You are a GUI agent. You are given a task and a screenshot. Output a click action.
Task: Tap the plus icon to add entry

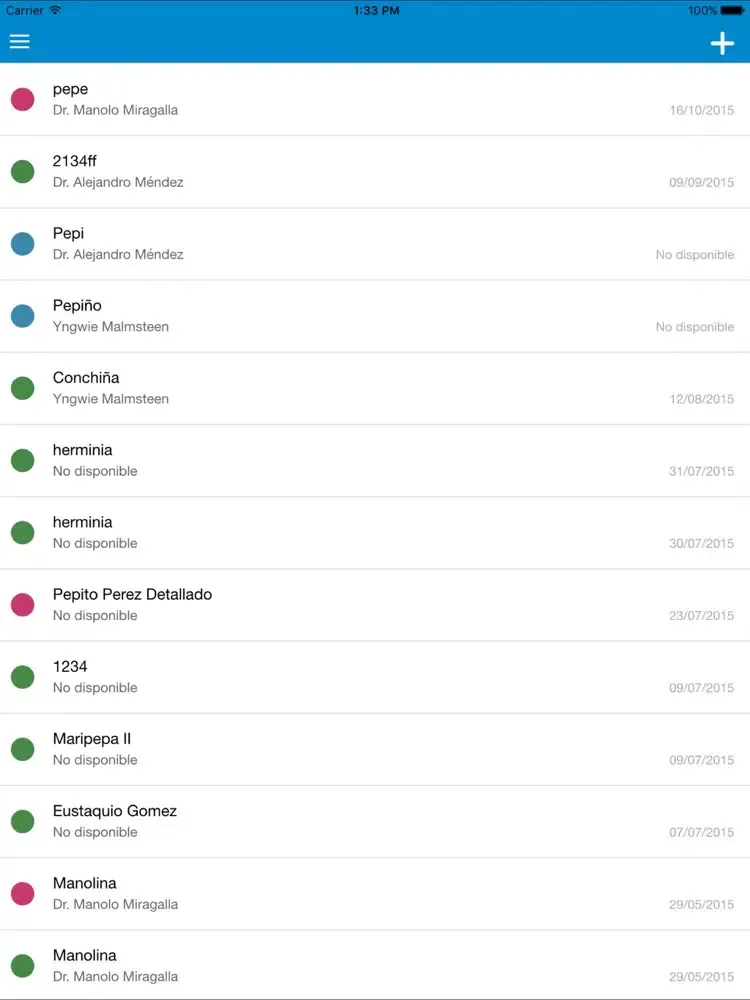[x=722, y=43]
